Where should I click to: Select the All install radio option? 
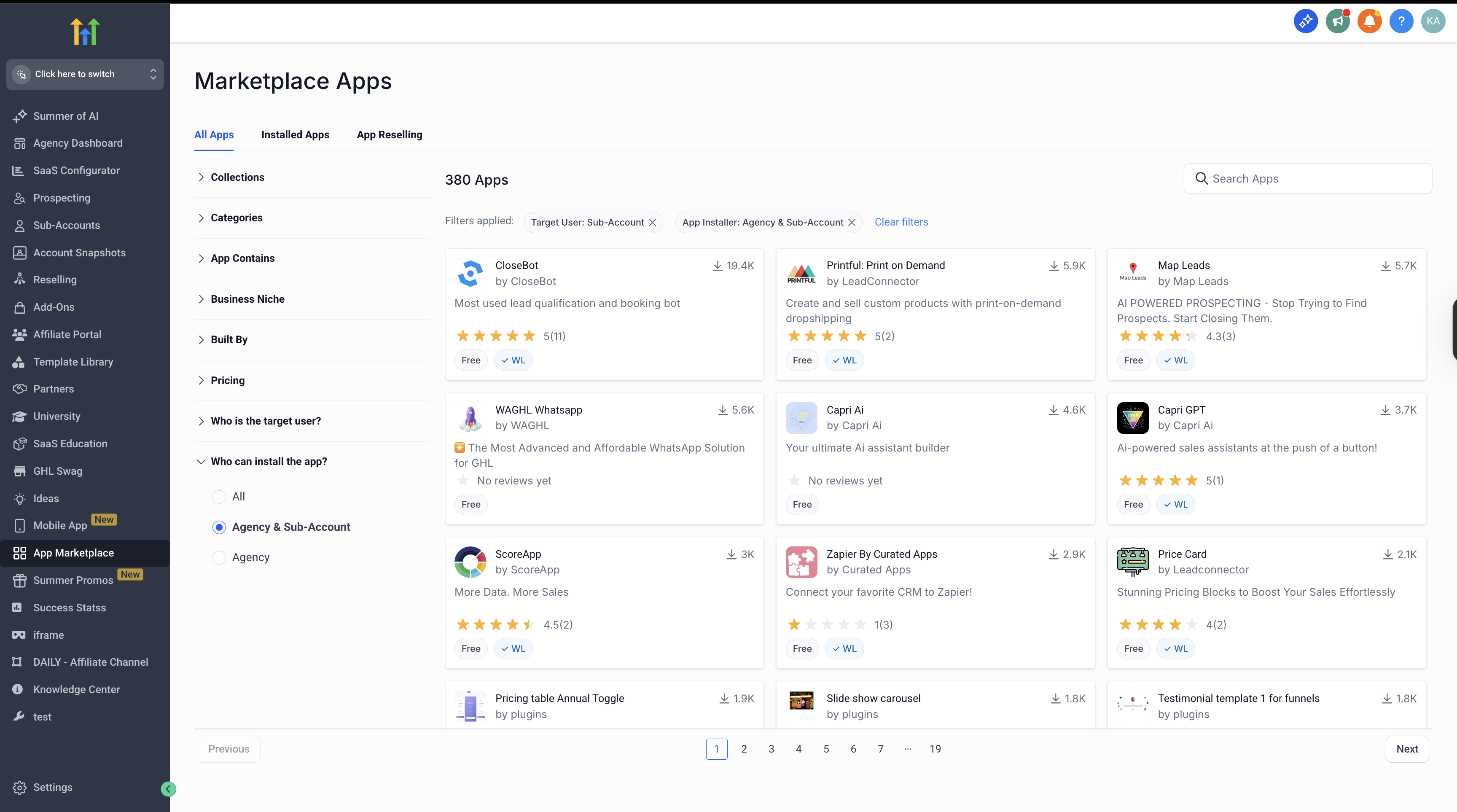219,497
